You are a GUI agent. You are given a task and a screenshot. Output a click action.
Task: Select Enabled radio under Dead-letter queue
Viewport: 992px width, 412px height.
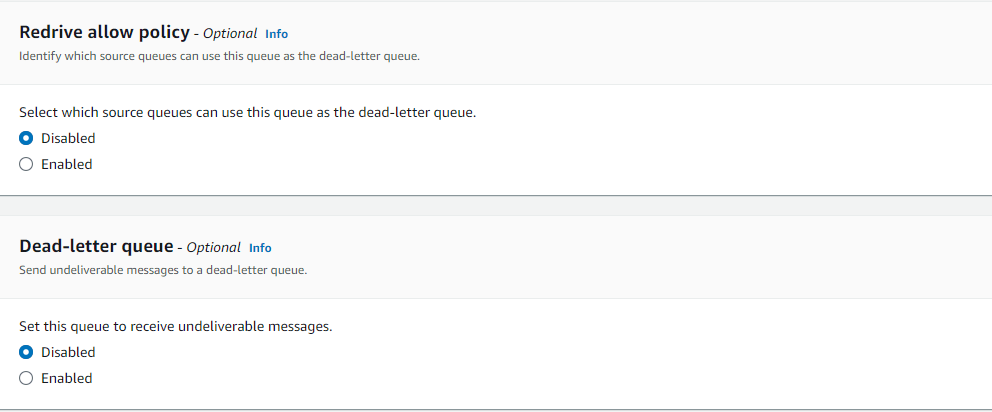[26, 378]
